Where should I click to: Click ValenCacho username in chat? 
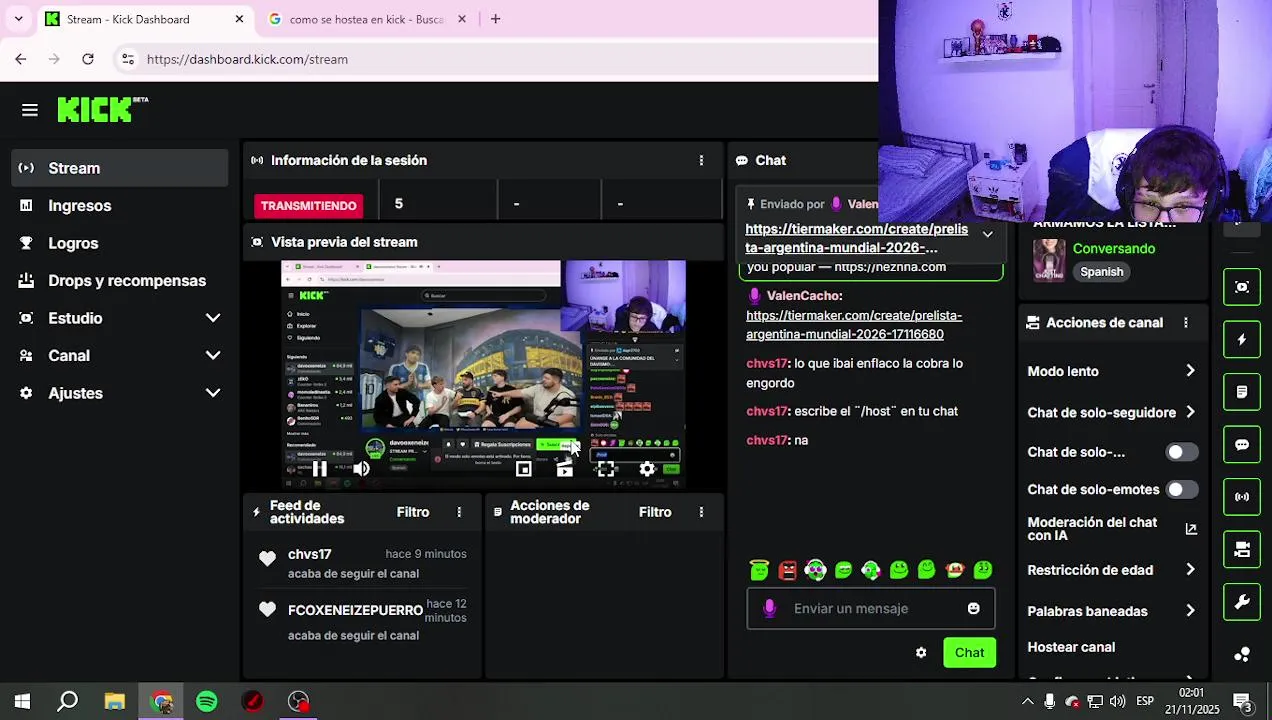(x=804, y=296)
